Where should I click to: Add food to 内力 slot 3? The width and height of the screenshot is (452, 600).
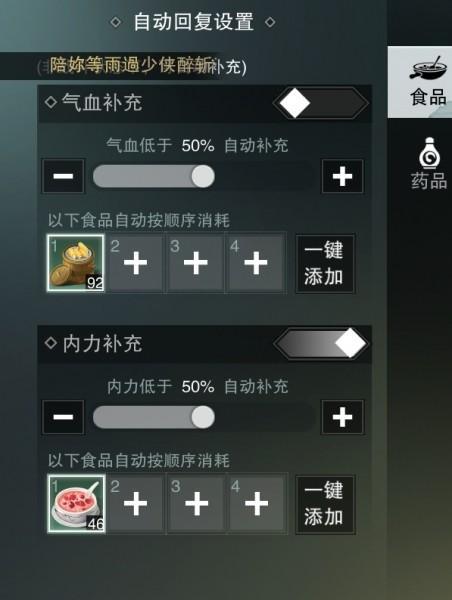[x=196, y=504]
